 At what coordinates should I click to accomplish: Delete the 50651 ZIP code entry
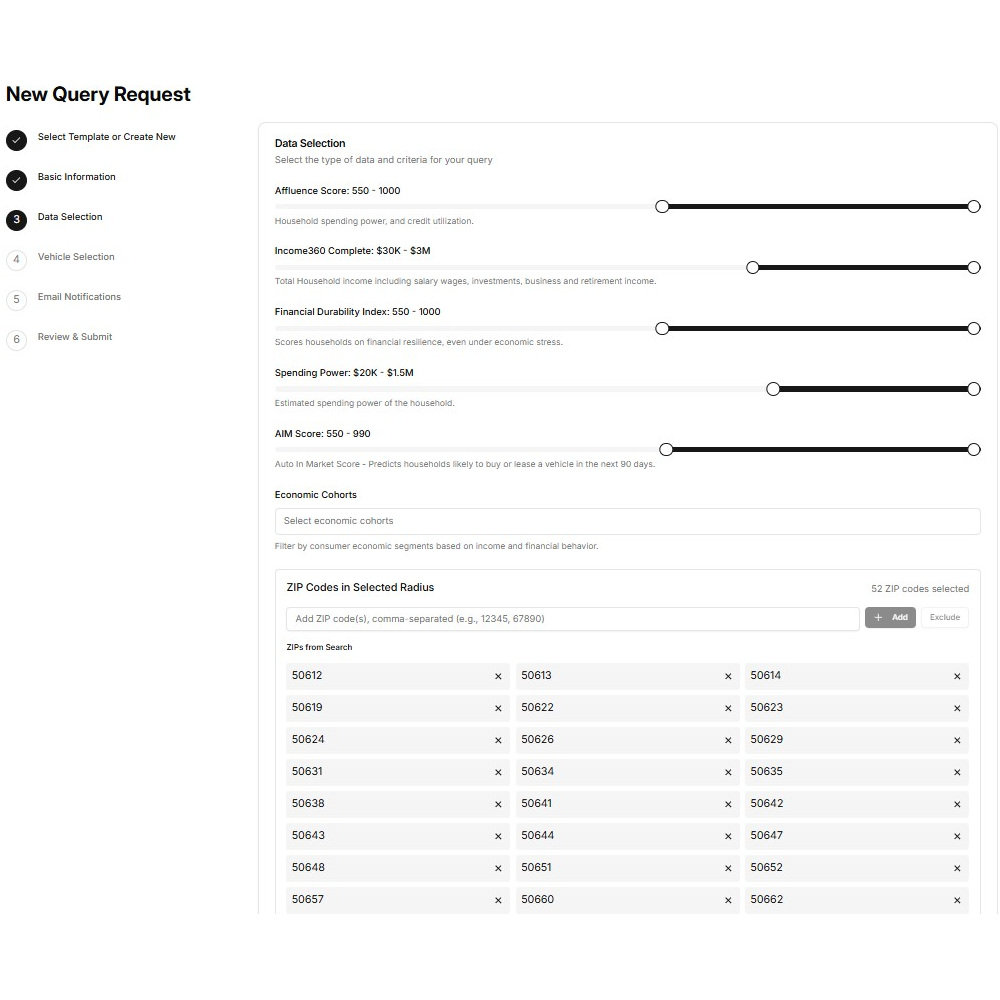[x=728, y=869]
